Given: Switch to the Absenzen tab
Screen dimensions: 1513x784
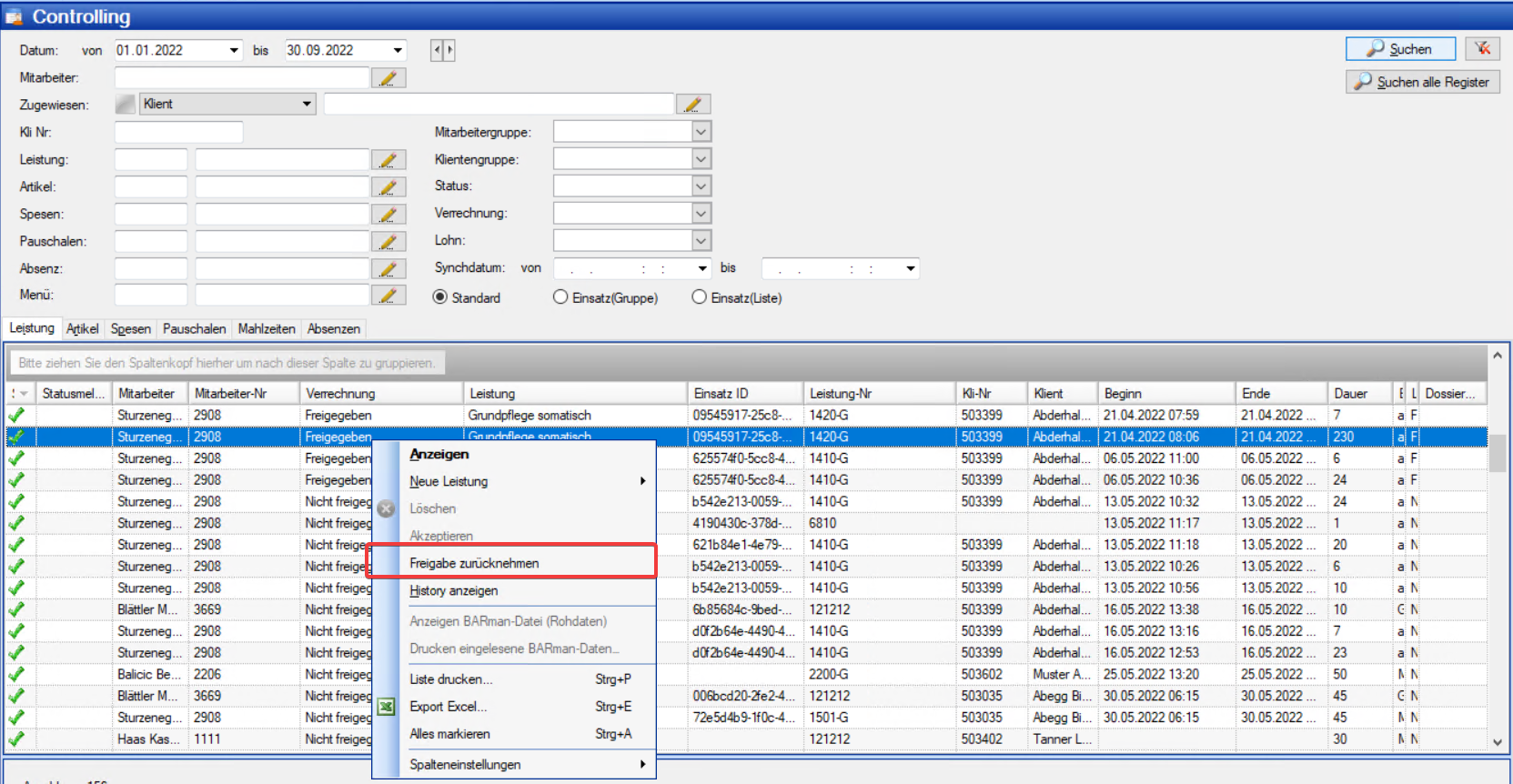Looking at the screenshot, I should point(333,328).
